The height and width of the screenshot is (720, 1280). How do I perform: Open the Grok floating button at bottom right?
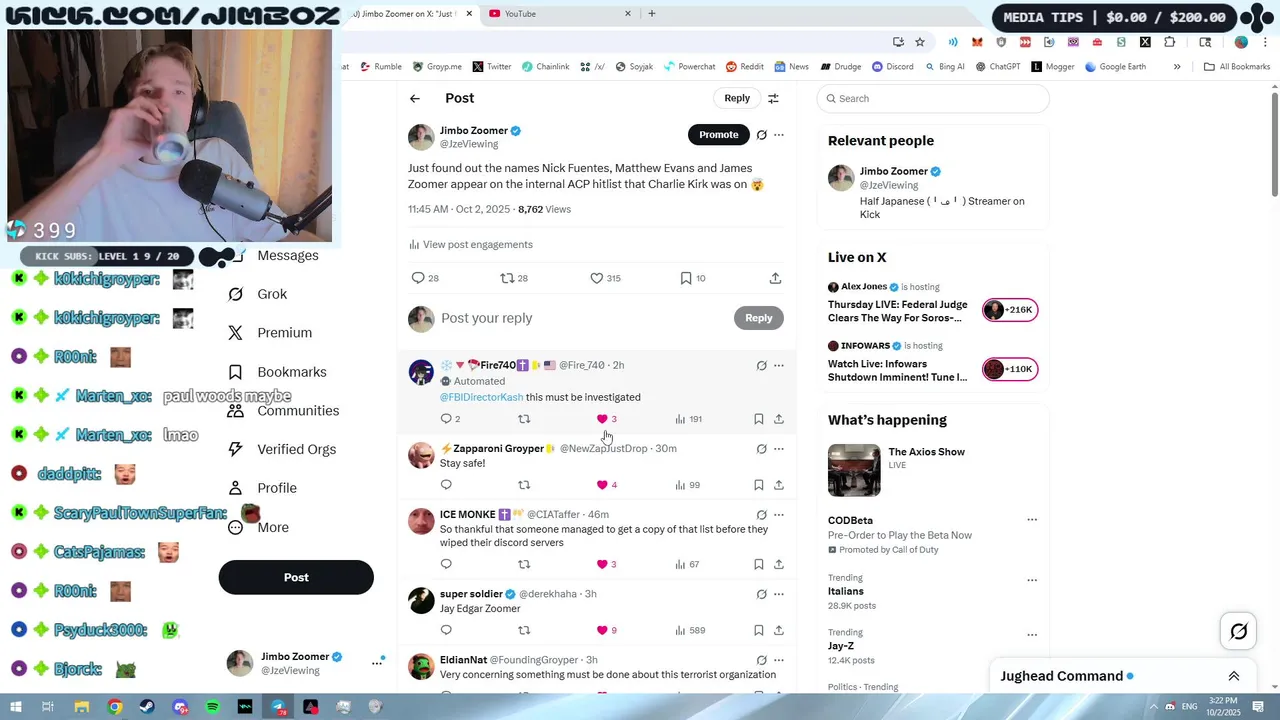[1238, 631]
